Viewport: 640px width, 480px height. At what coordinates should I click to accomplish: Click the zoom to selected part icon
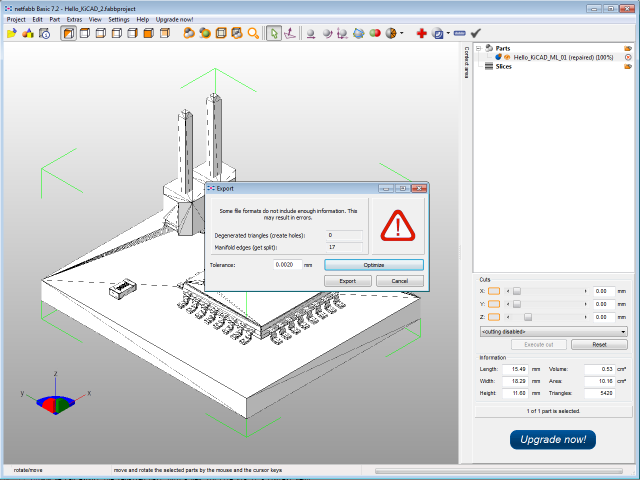pyautogui.click(x=205, y=33)
